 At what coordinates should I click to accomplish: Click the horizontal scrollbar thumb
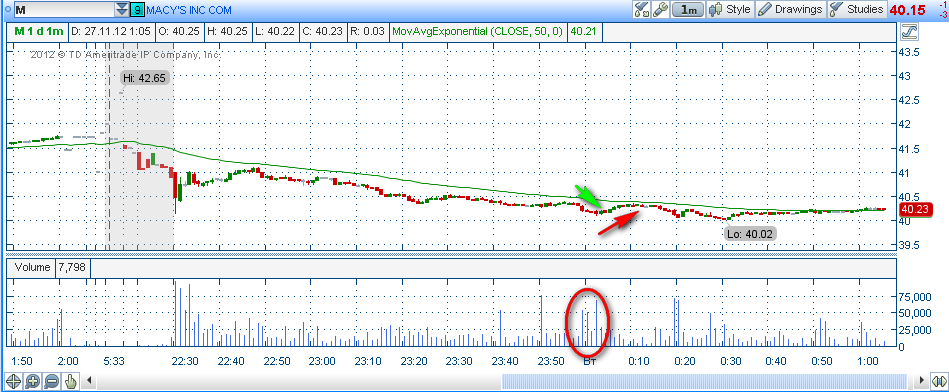tap(704, 381)
